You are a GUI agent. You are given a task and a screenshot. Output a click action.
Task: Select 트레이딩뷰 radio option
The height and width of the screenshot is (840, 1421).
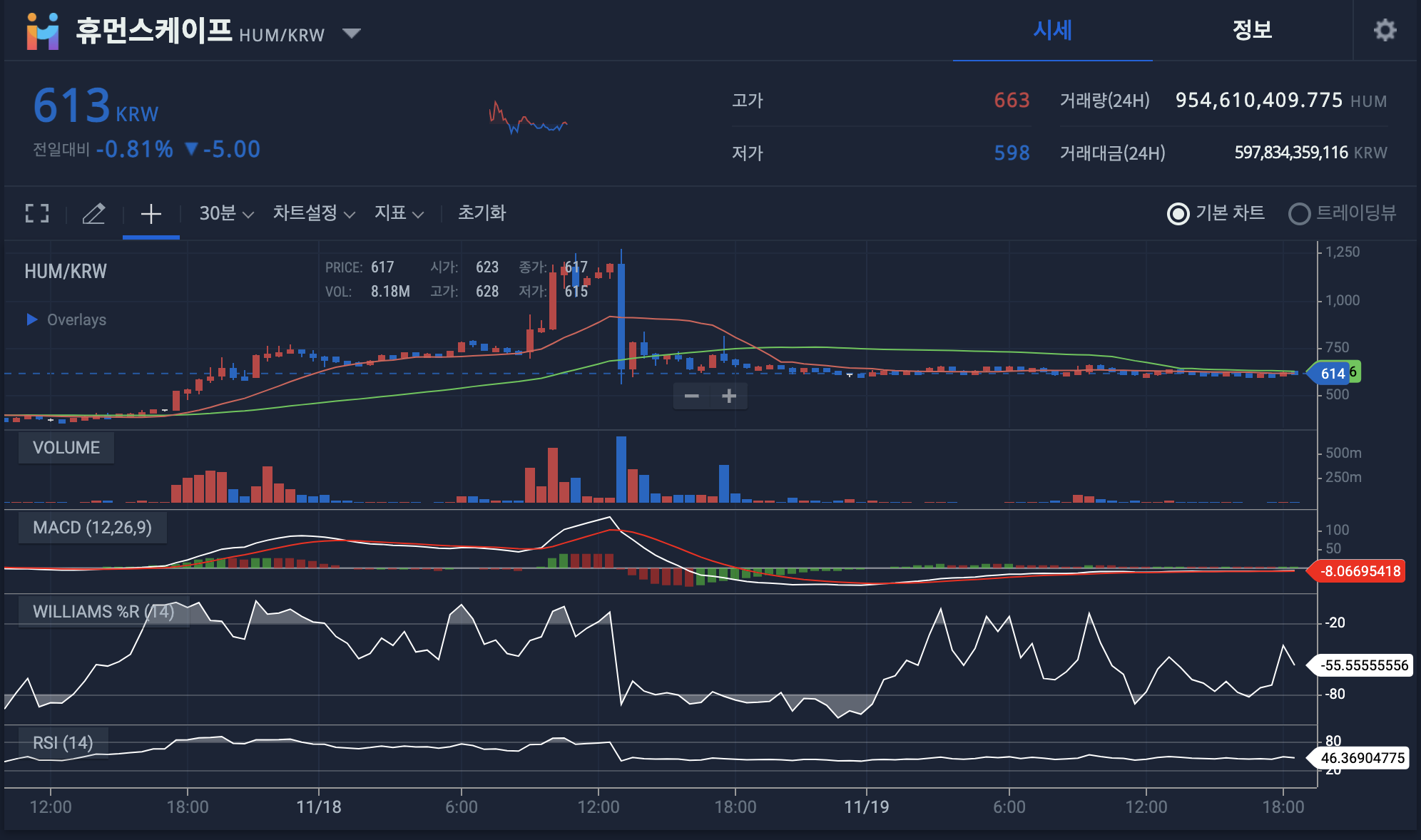(x=1300, y=213)
